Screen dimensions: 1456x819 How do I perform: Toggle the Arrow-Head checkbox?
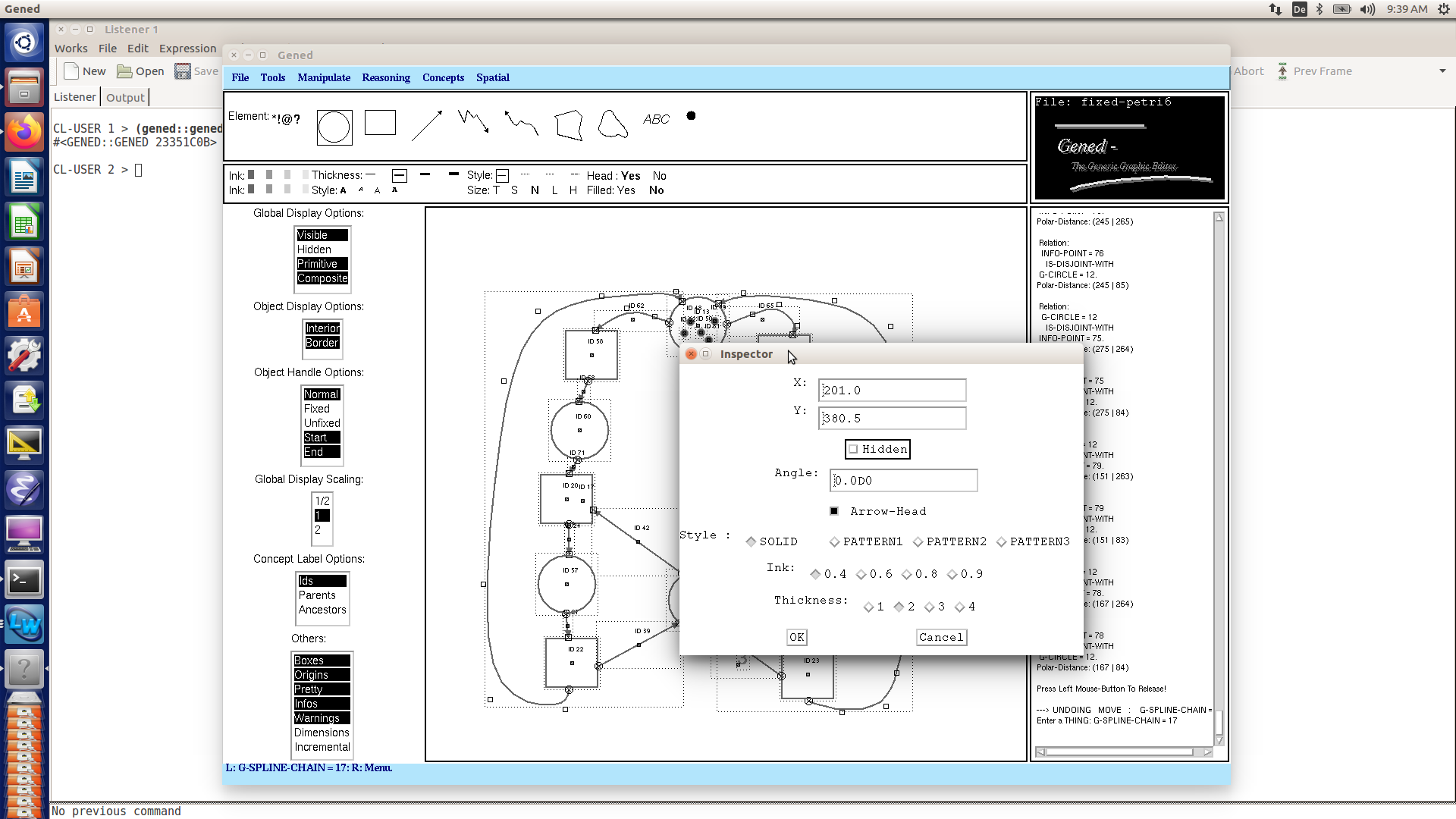pyautogui.click(x=834, y=511)
